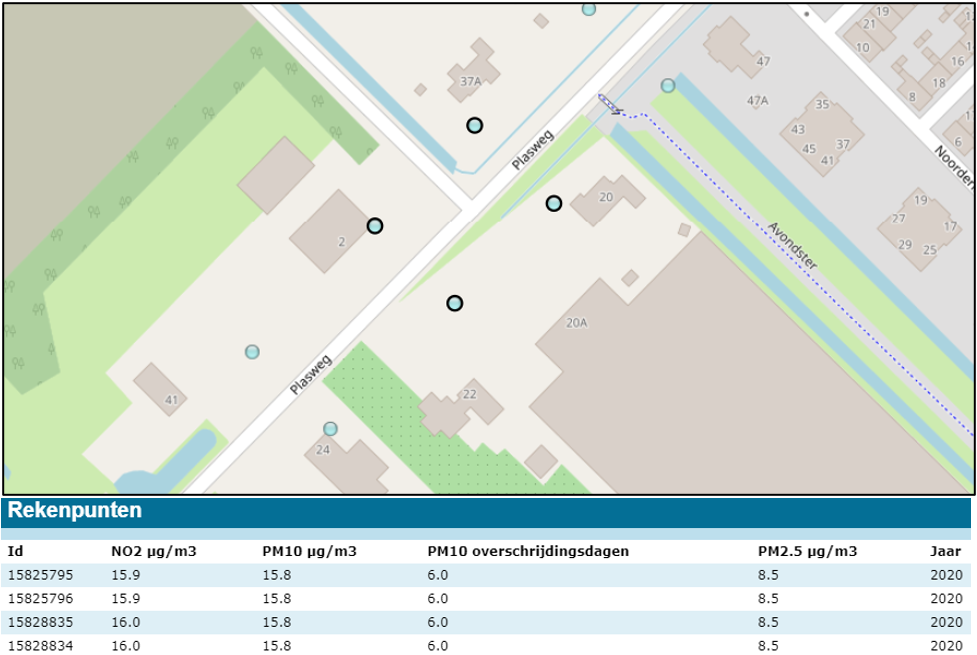Select the row Id 15828834
The image size is (977, 655).
(486, 646)
